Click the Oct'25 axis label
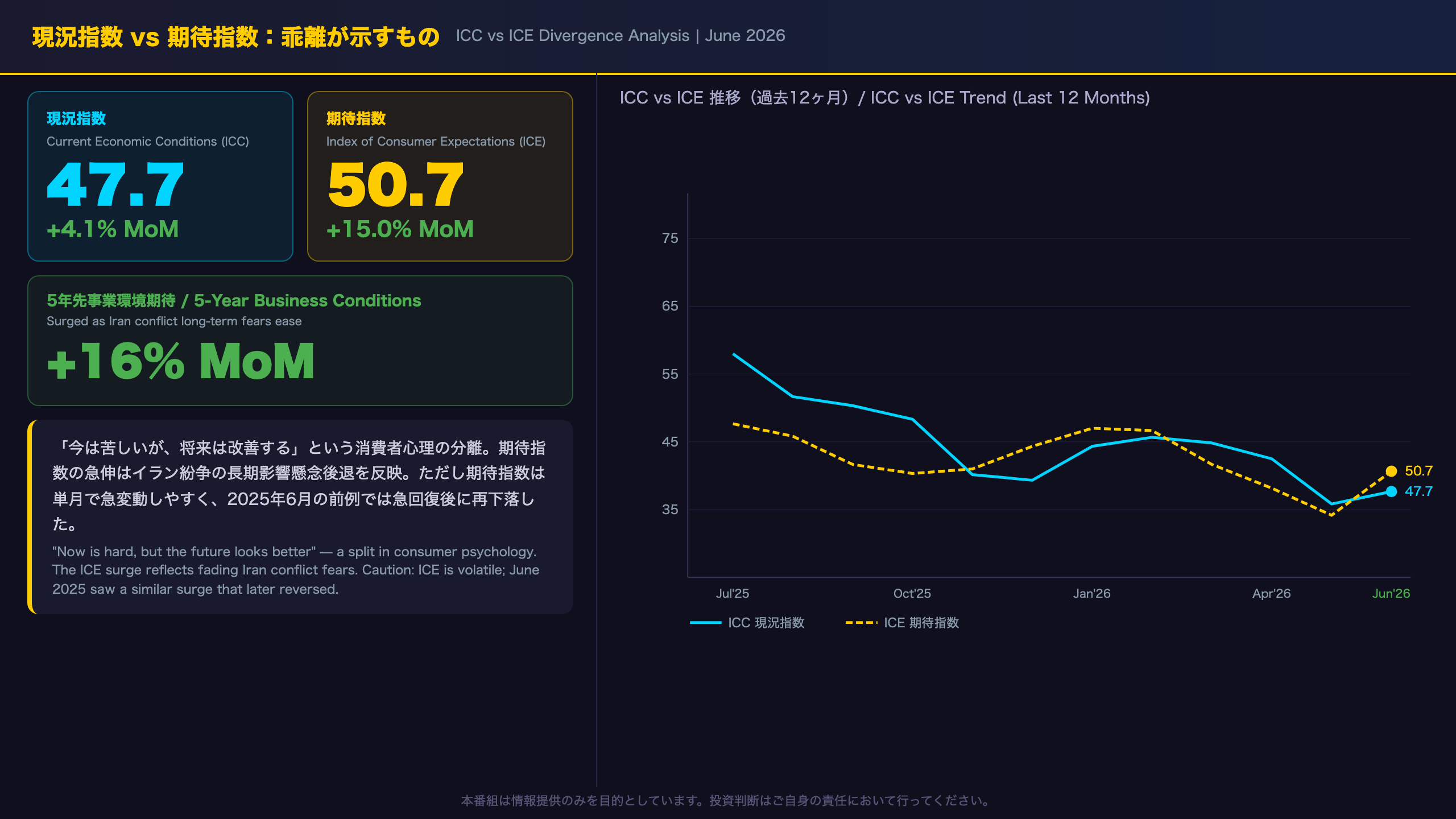This screenshot has height=819, width=1456. coord(912,593)
